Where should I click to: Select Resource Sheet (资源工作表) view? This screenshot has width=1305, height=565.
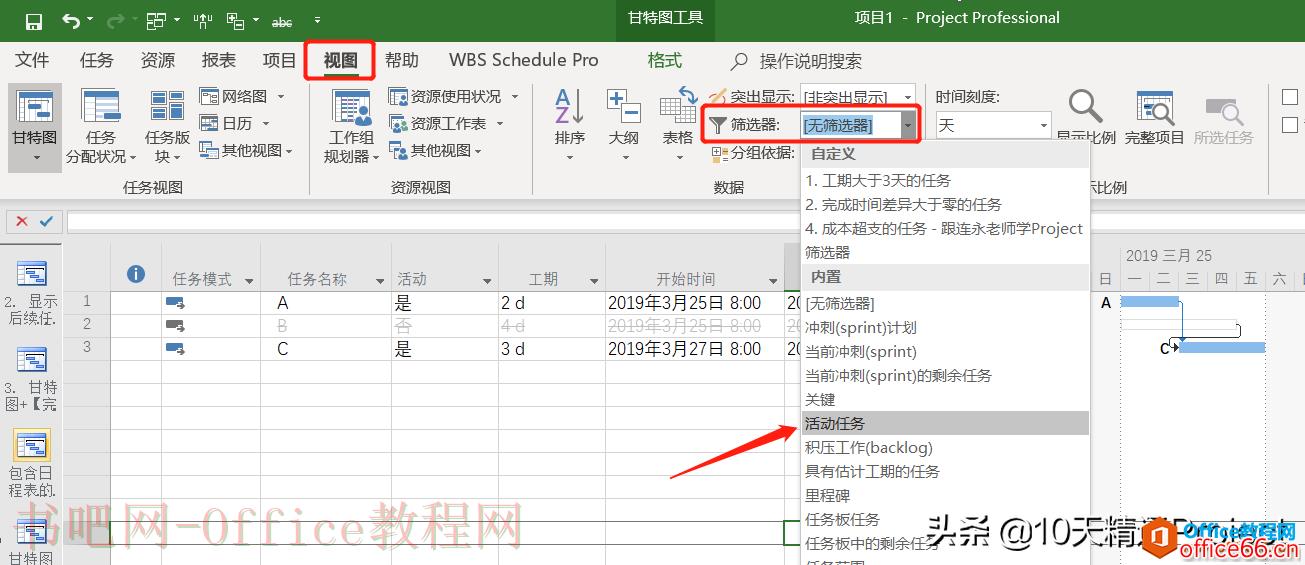(446, 123)
